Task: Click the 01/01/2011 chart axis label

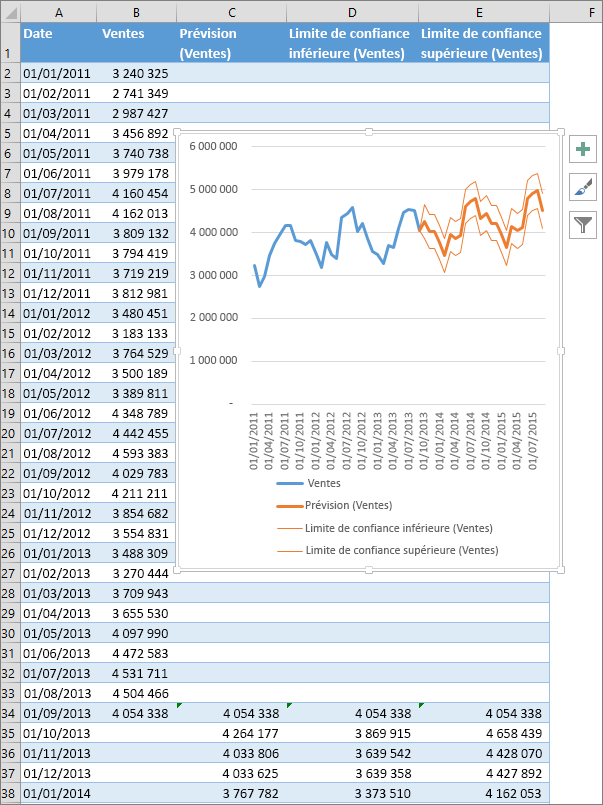Action: point(254,440)
